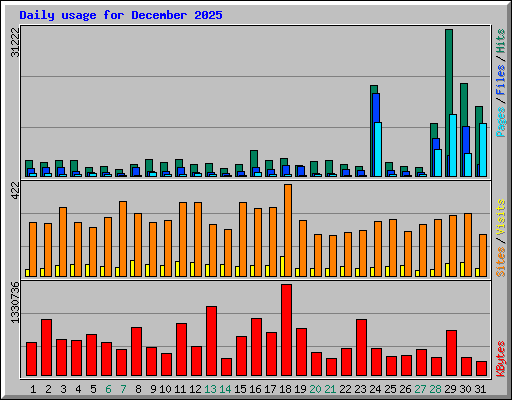Click the yellow Visits bar for day 18
The height and width of the screenshot is (400, 512).
[282, 266]
